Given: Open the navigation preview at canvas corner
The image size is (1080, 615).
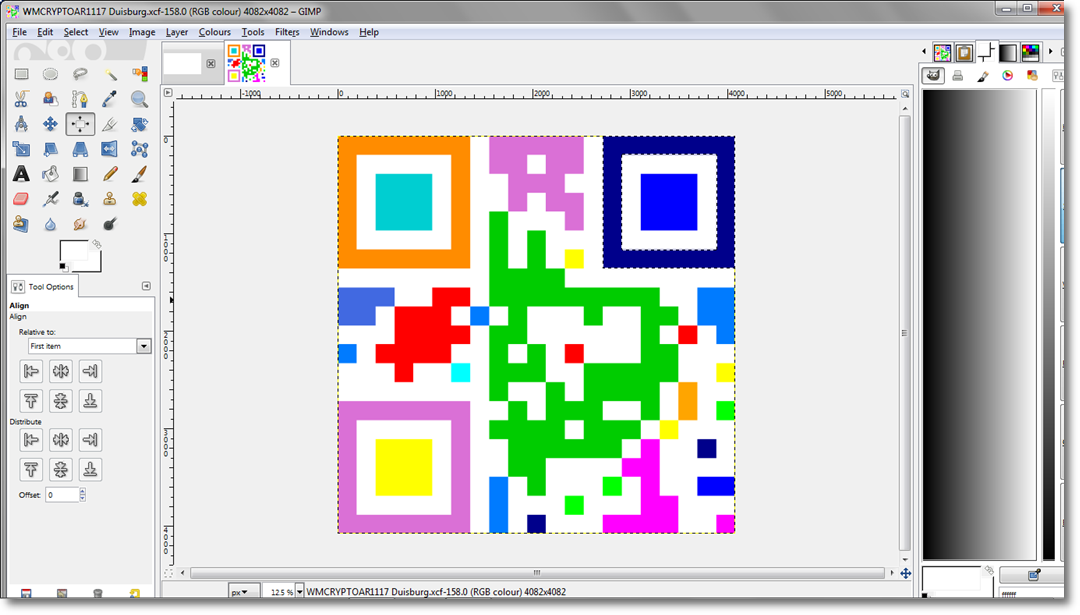Looking at the screenshot, I should click(906, 573).
